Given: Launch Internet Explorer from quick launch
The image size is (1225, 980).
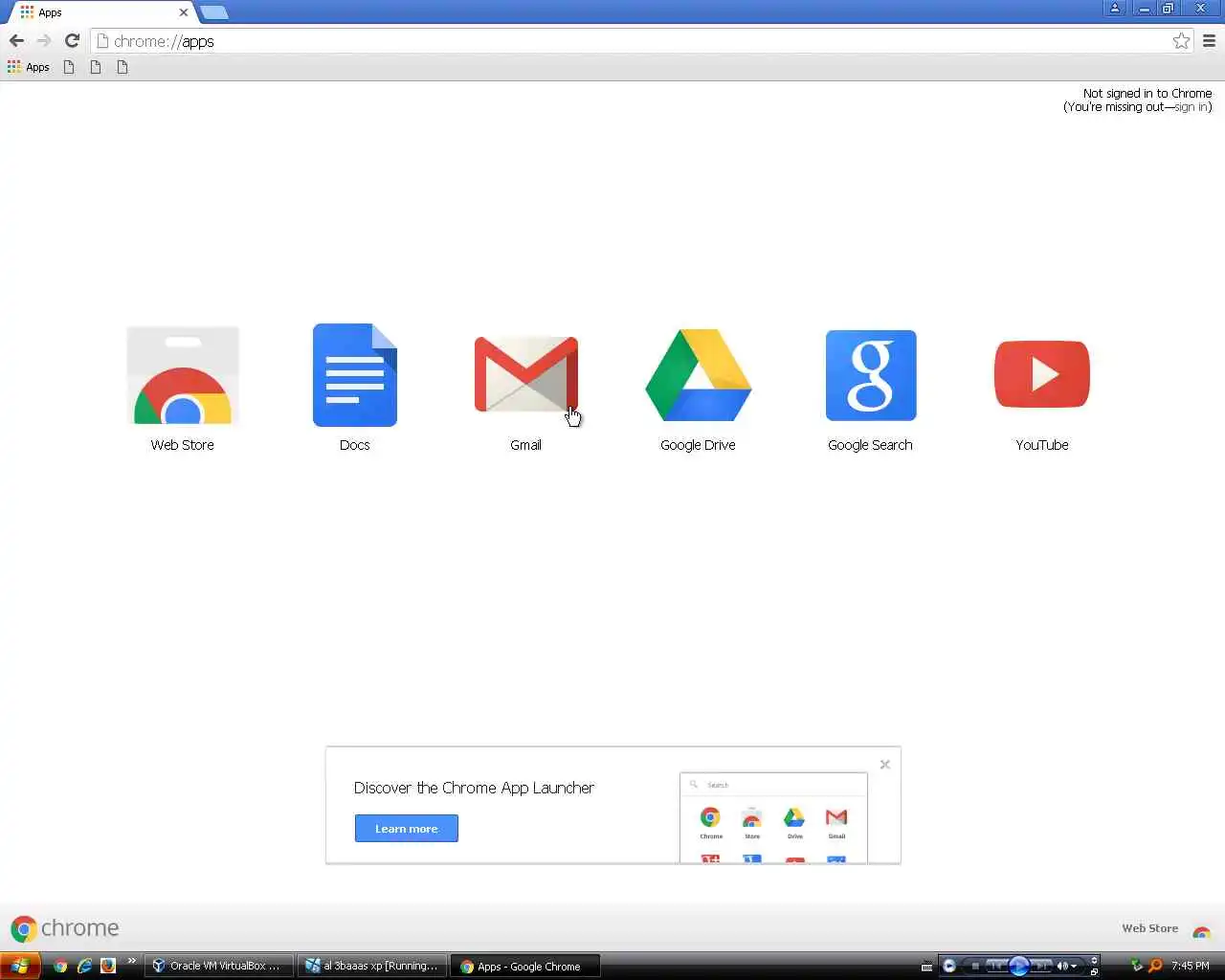Looking at the screenshot, I should tap(84, 966).
